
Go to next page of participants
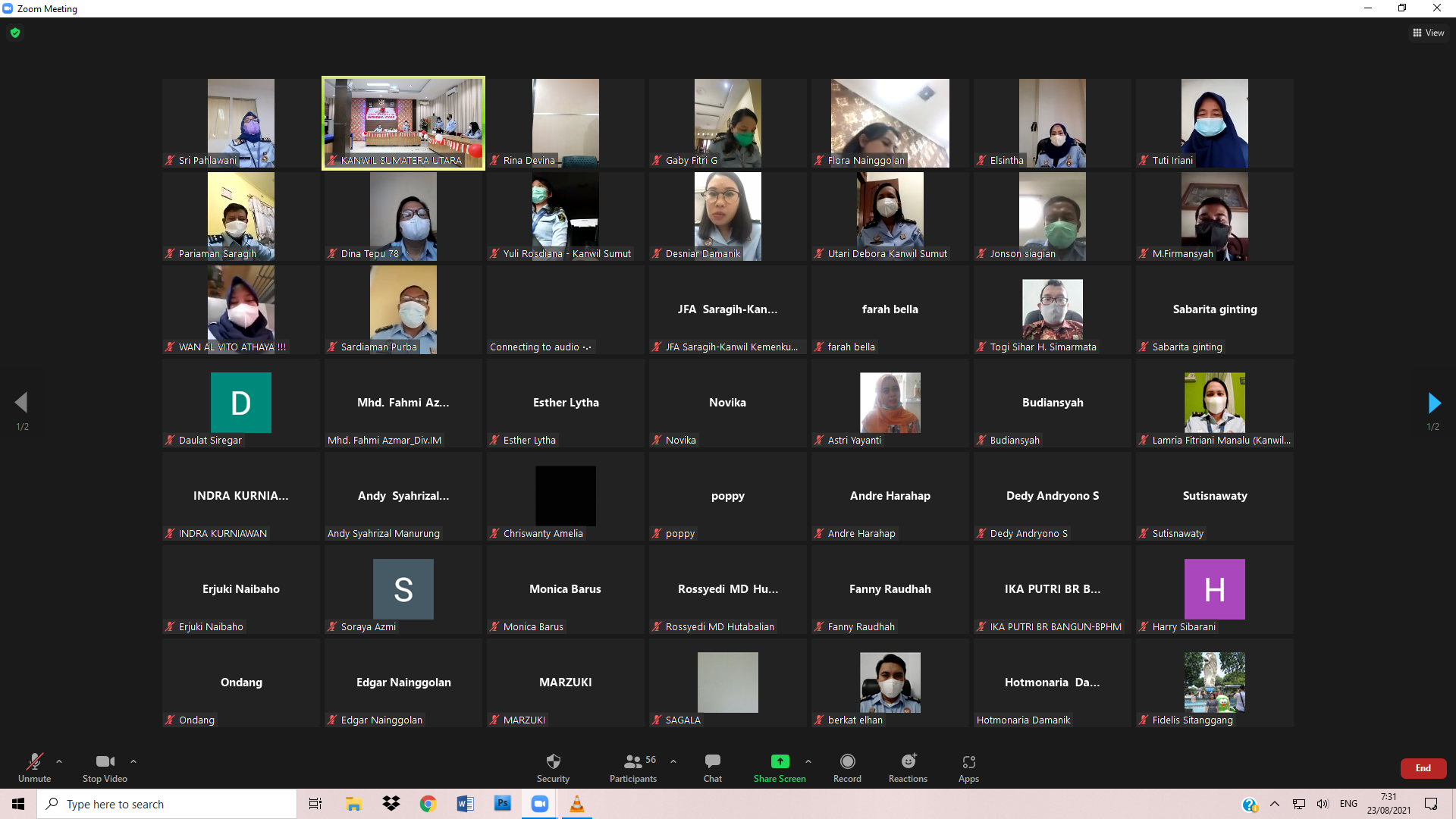tap(1433, 403)
